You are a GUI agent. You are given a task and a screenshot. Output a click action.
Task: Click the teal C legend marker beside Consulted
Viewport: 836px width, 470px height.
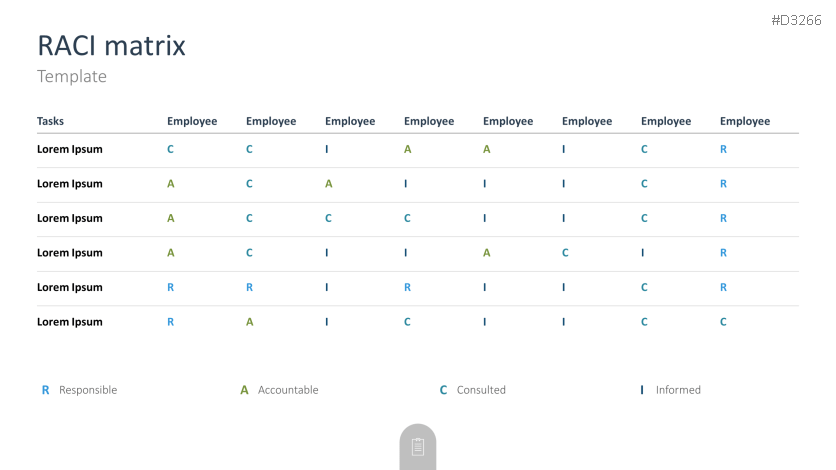[443, 390]
